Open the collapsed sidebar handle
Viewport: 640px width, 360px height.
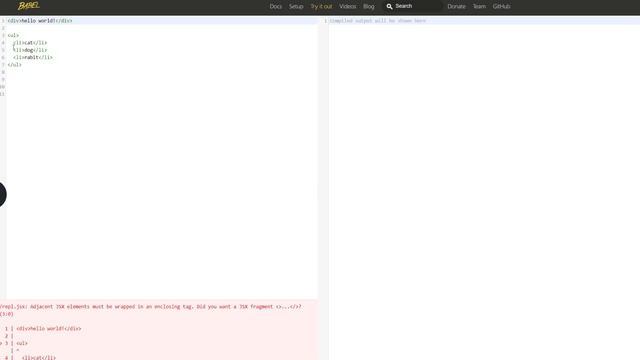tap(2, 194)
